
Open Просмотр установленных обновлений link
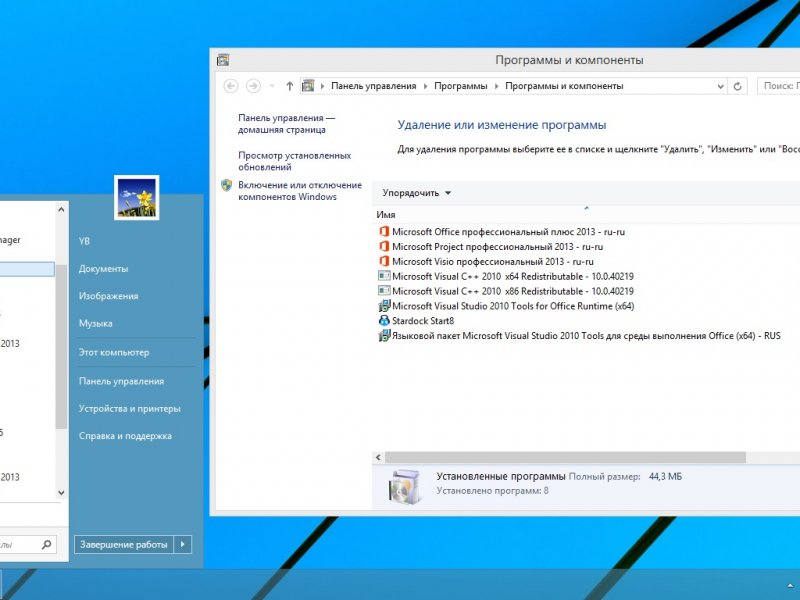click(x=294, y=161)
